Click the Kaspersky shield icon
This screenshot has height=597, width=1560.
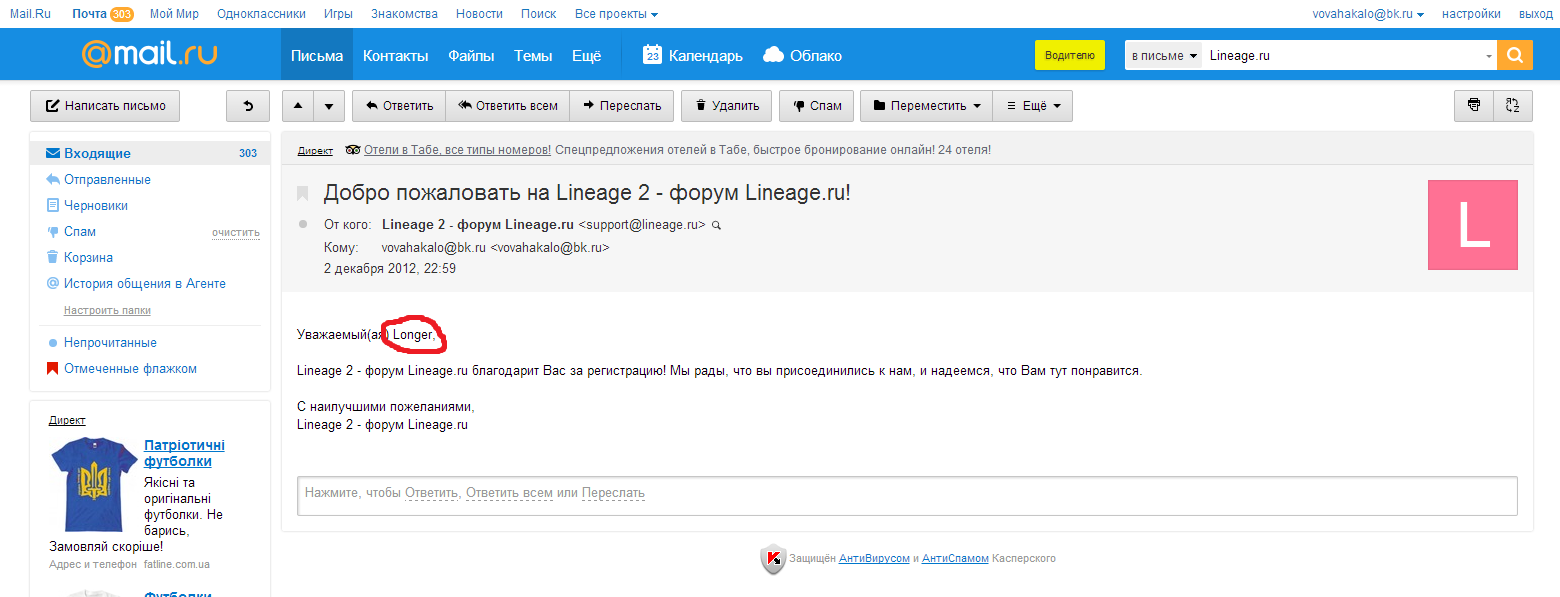tap(771, 559)
